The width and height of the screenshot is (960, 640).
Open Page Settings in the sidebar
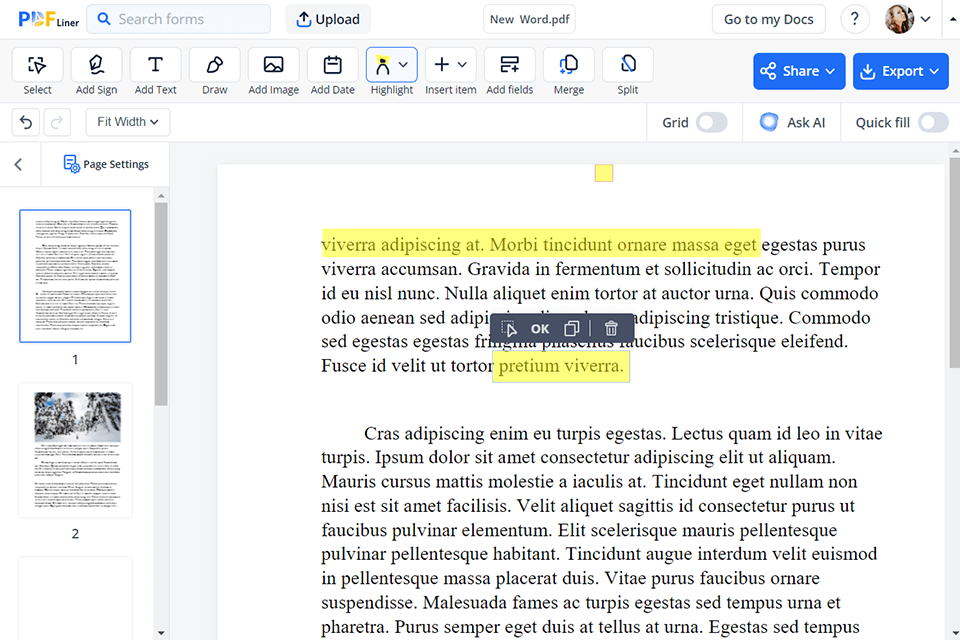click(106, 164)
